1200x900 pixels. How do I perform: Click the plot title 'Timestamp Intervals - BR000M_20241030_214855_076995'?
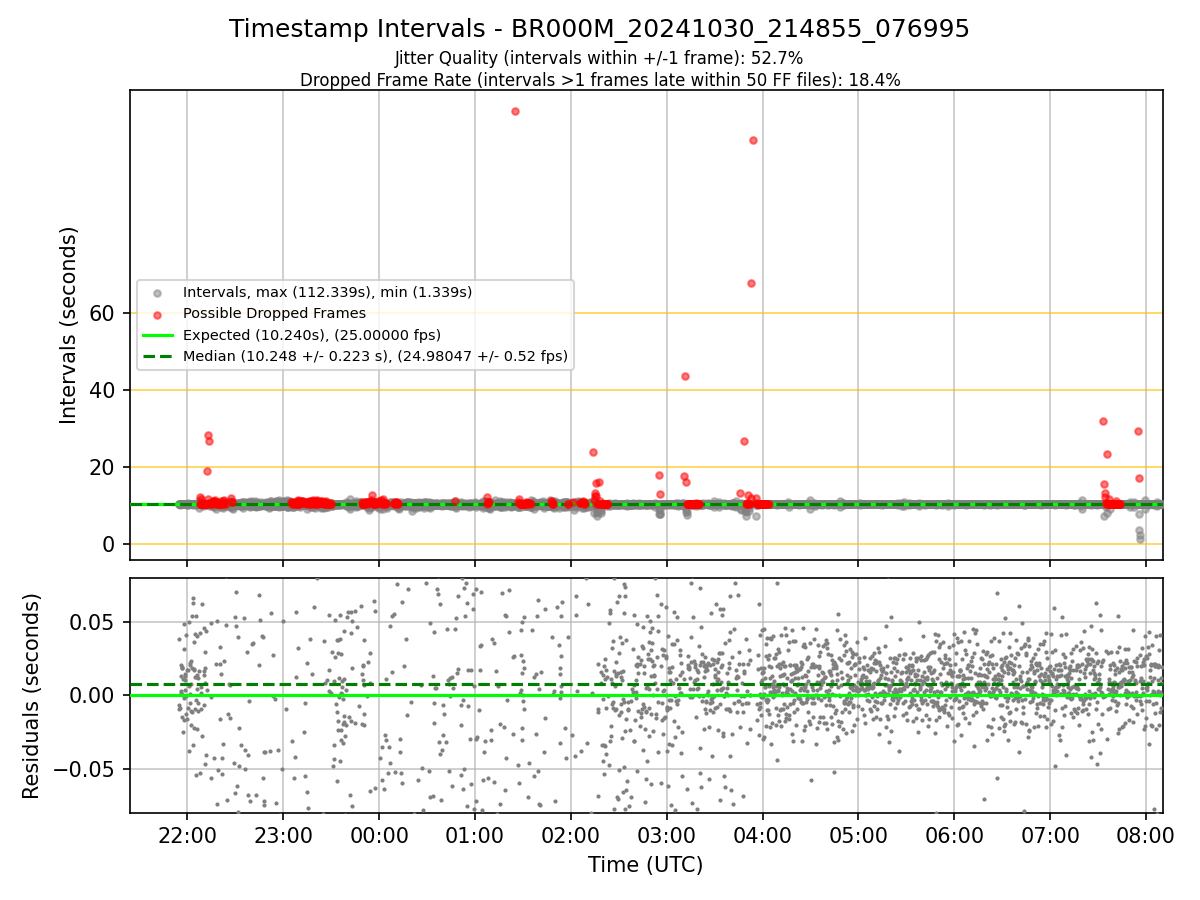(x=599, y=29)
